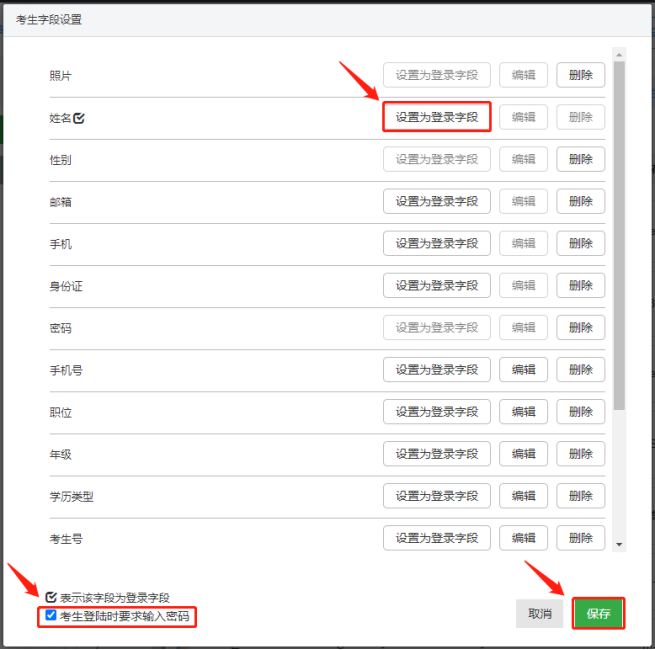
Task: Delete the 密码 field
Action: coord(581,328)
